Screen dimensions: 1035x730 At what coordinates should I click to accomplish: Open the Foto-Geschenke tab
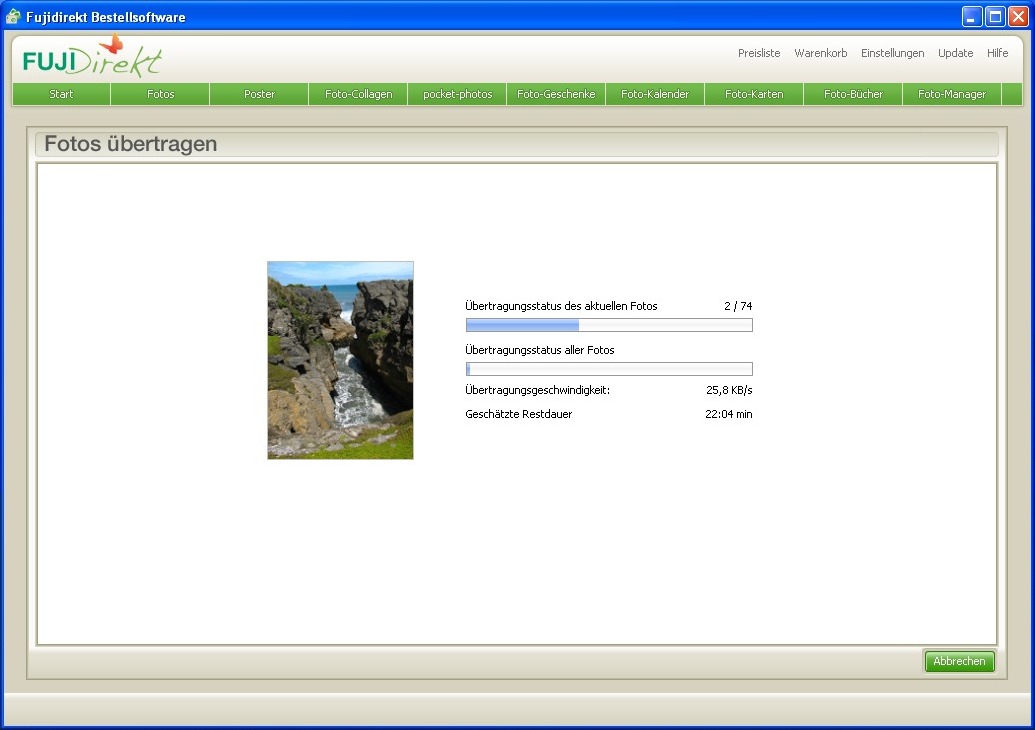pyautogui.click(x=556, y=94)
